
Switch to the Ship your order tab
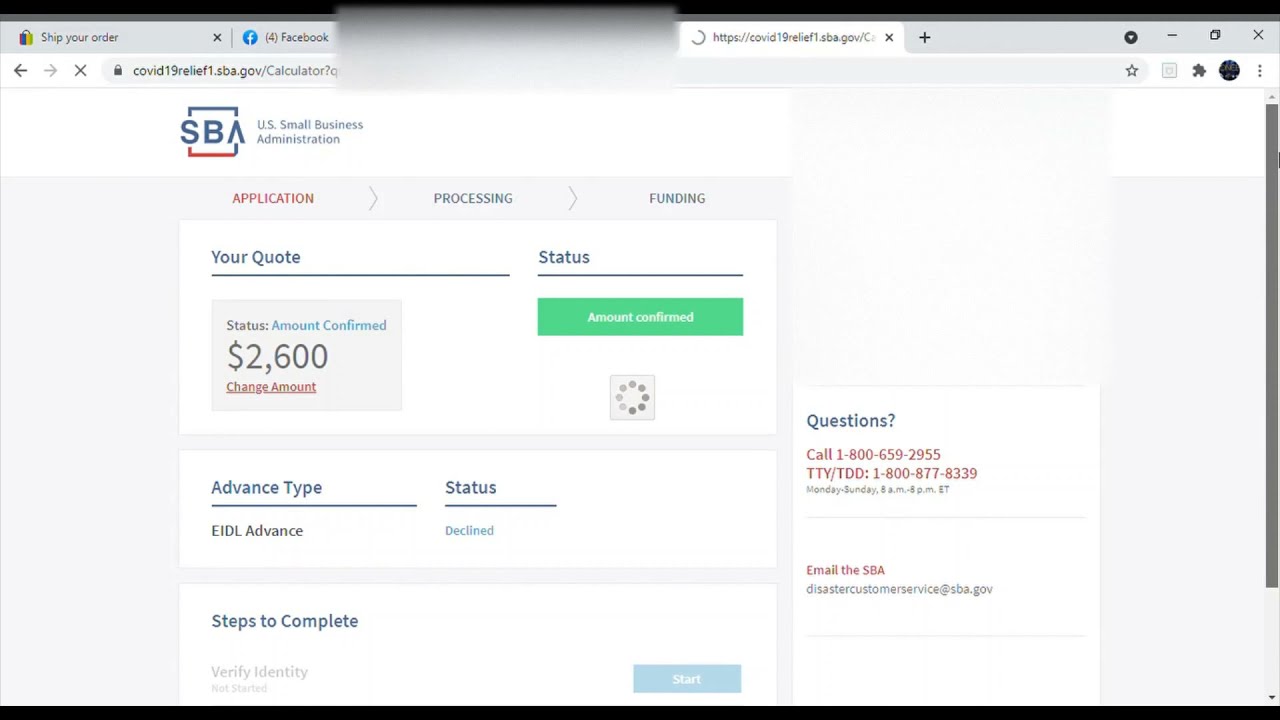[x=118, y=37]
